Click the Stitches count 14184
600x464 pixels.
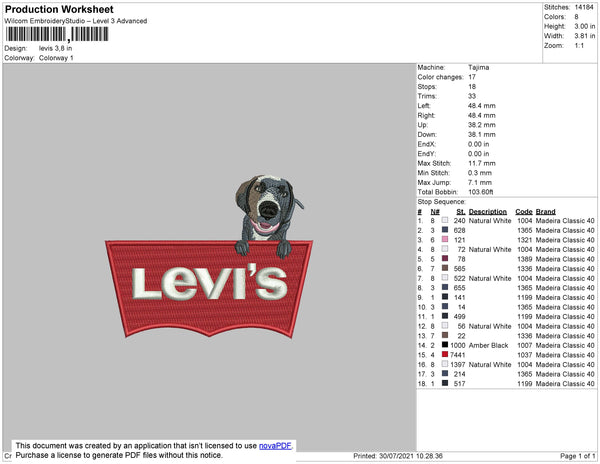click(584, 7)
